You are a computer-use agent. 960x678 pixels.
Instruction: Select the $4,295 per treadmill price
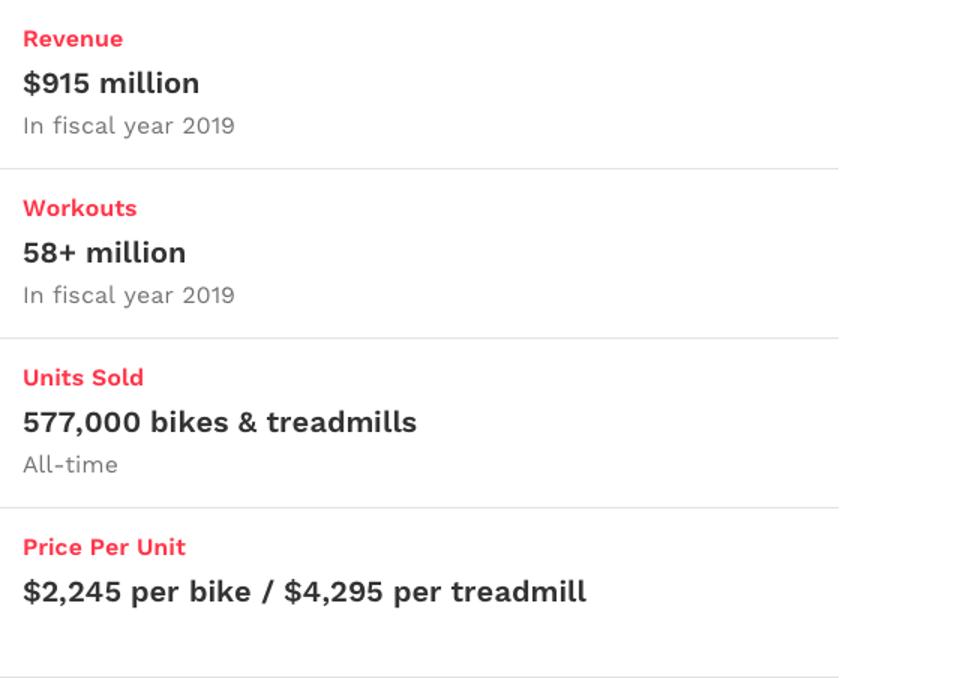[435, 592]
